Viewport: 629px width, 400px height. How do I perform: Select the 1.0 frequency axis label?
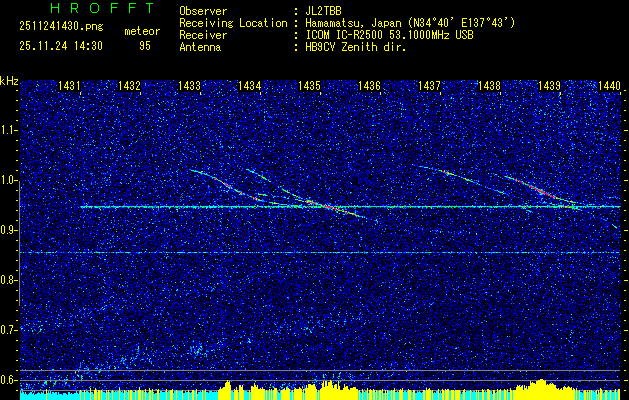click(9, 181)
